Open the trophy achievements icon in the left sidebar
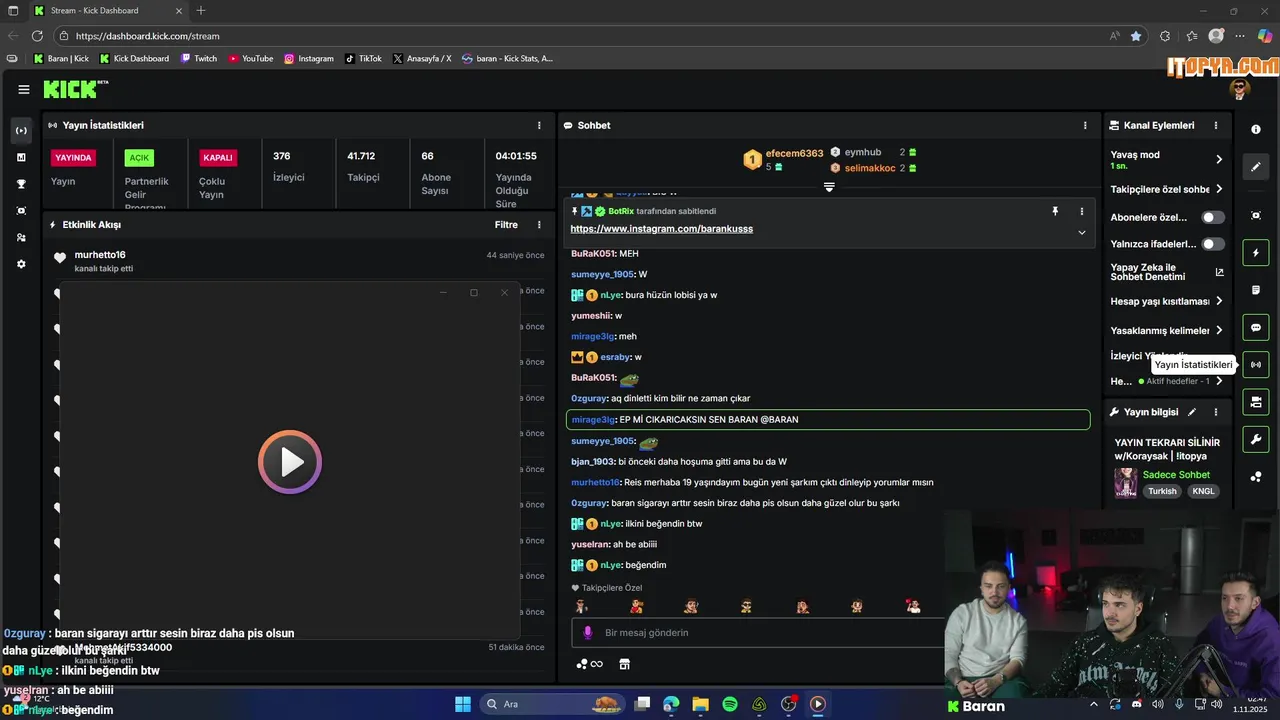 click(21, 184)
